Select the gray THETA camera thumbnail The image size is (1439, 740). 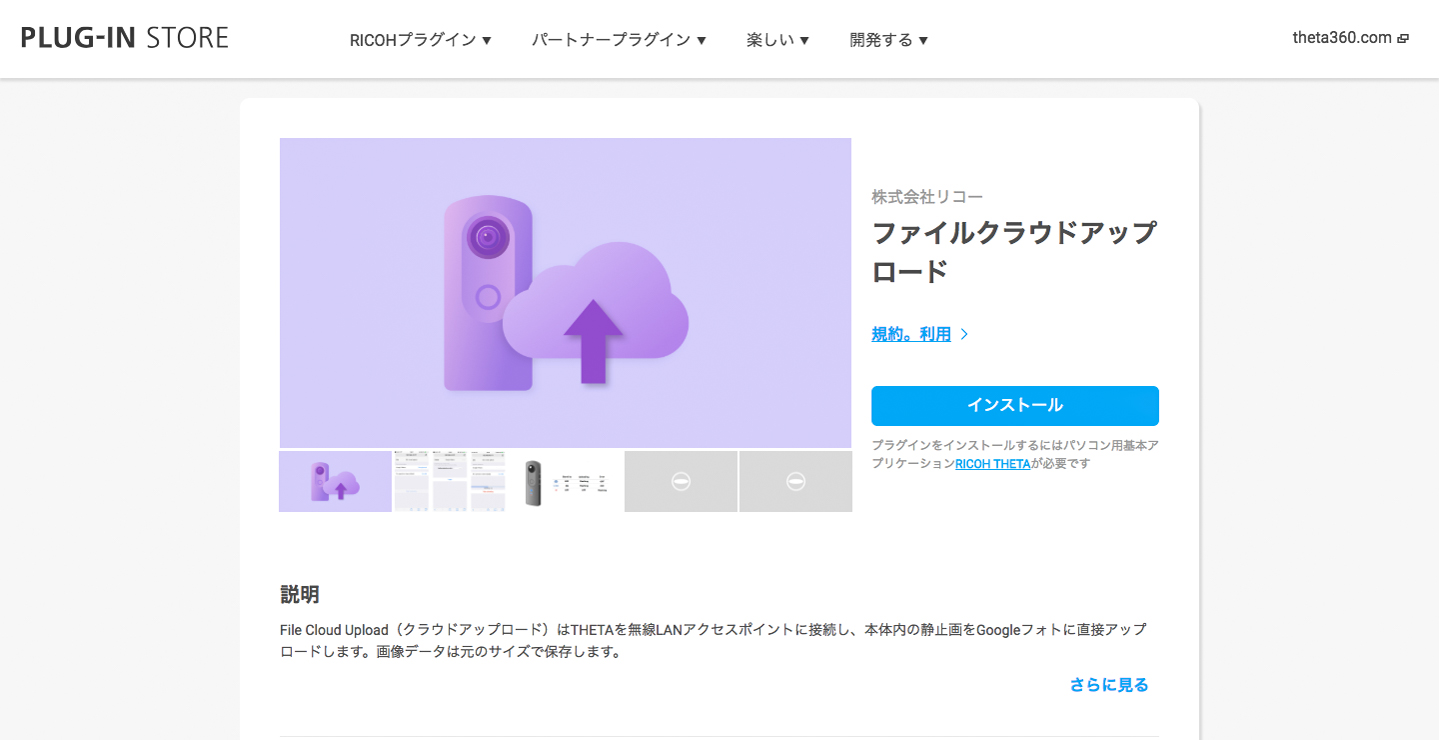click(x=565, y=481)
